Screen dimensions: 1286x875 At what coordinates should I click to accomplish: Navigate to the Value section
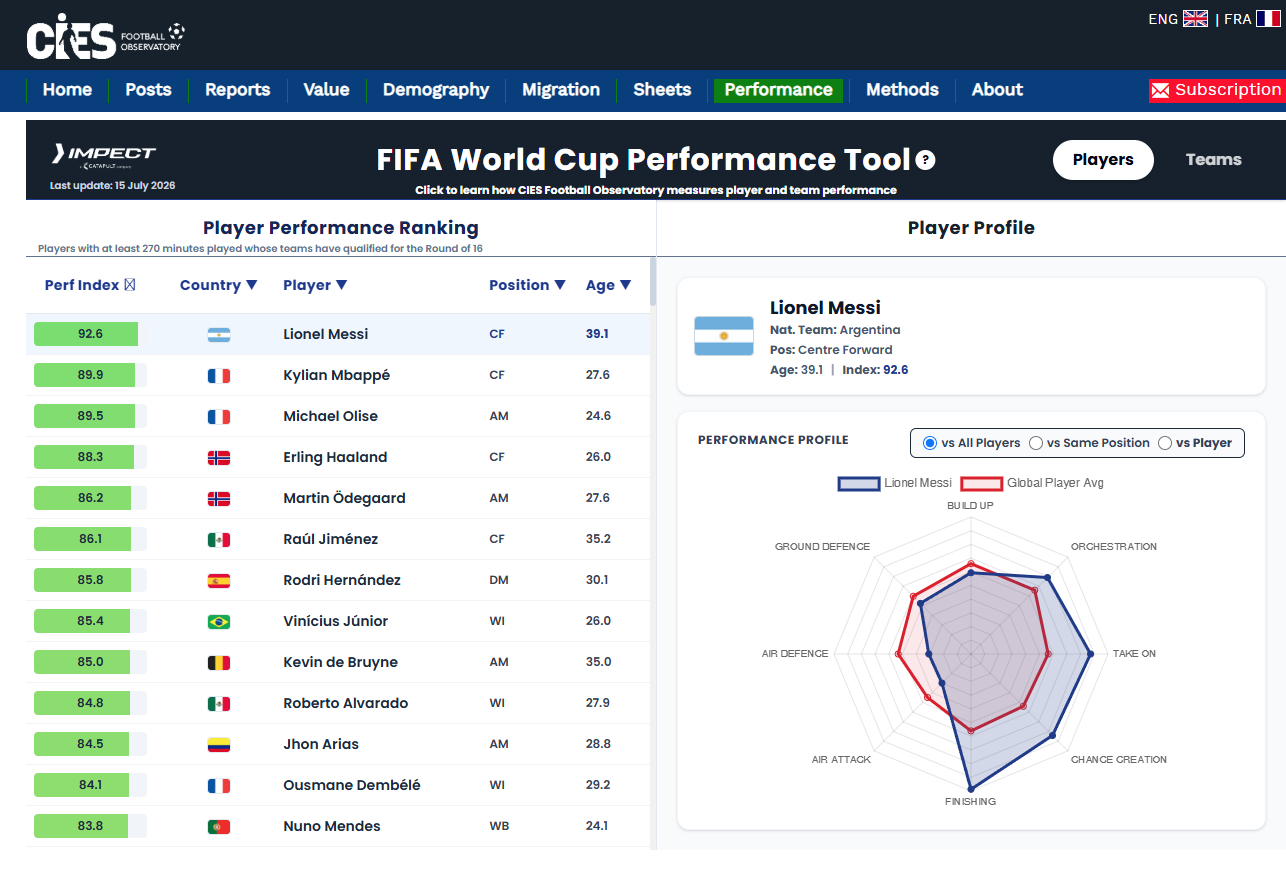point(327,90)
